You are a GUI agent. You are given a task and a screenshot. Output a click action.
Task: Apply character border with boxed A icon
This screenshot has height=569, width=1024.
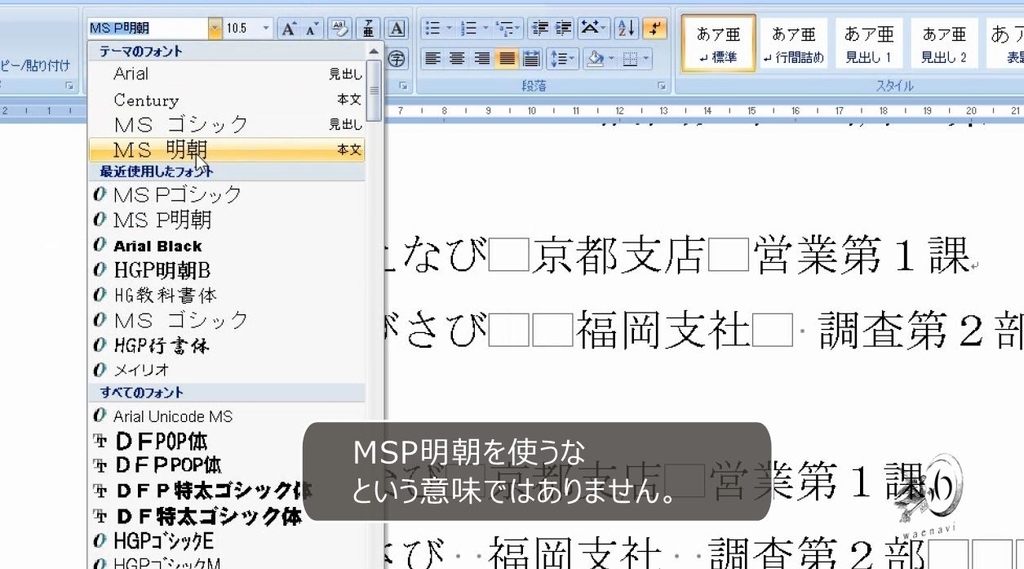coord(396,29)
